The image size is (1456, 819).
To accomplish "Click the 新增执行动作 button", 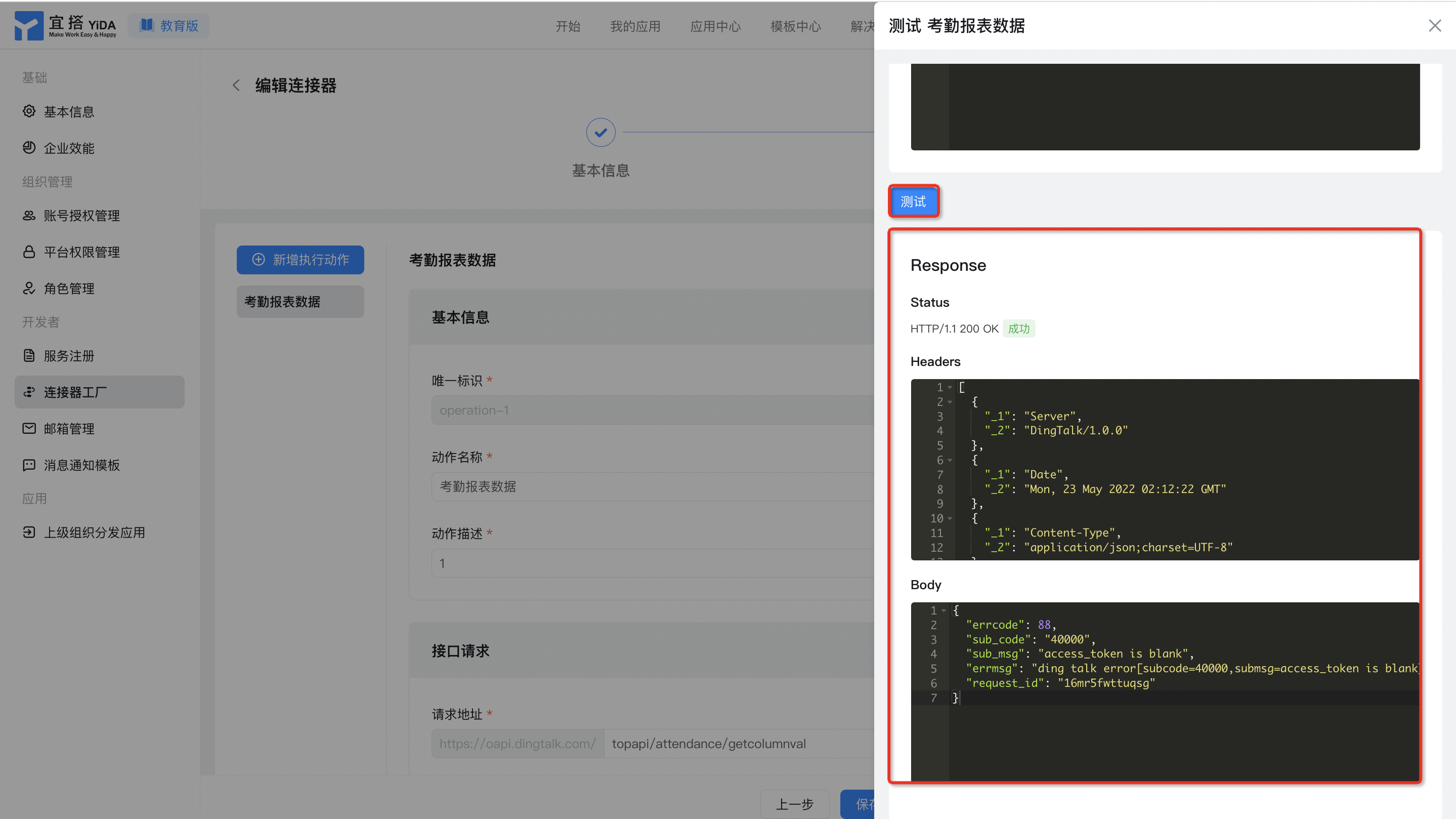I will (300, 260).
